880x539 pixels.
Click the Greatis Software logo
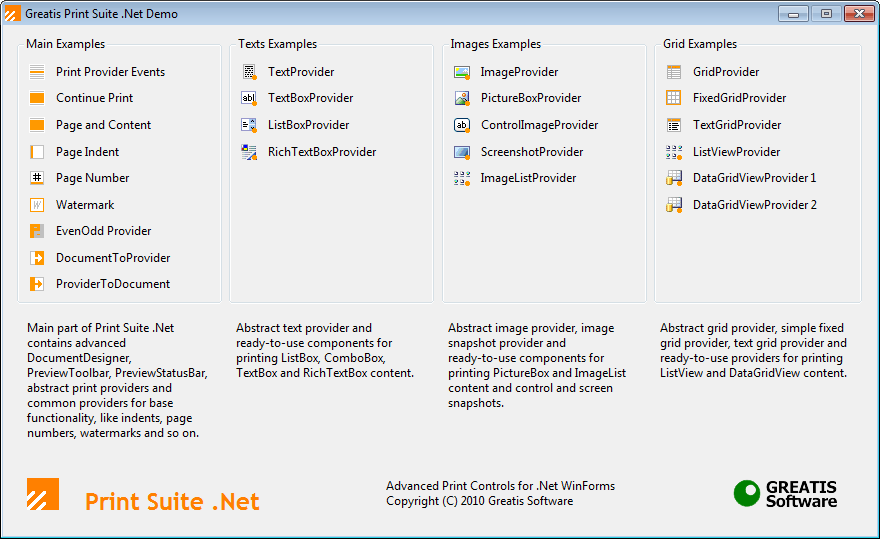point(786,494)
